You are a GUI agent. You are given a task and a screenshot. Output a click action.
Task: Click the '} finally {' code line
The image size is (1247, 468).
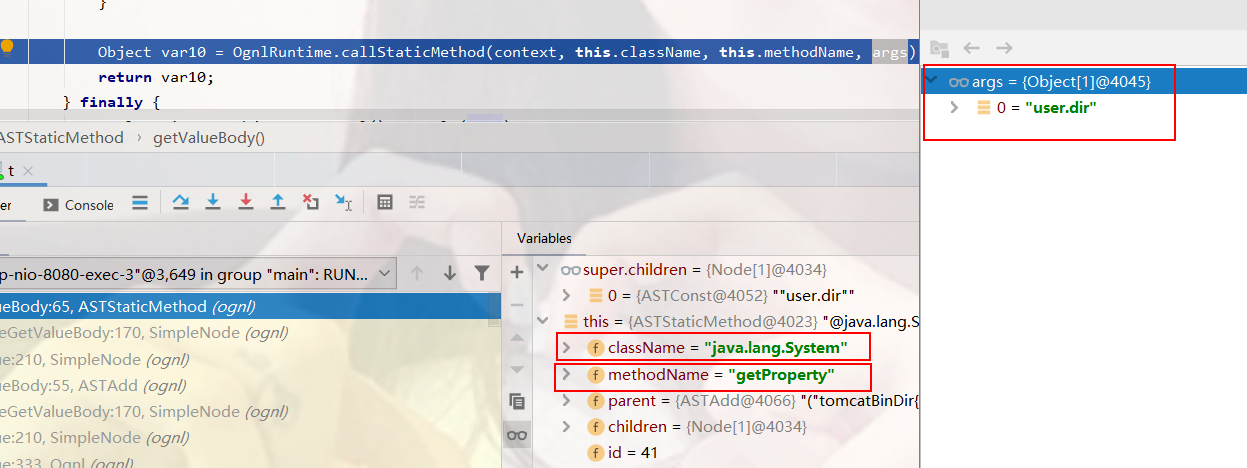point(111,102)
